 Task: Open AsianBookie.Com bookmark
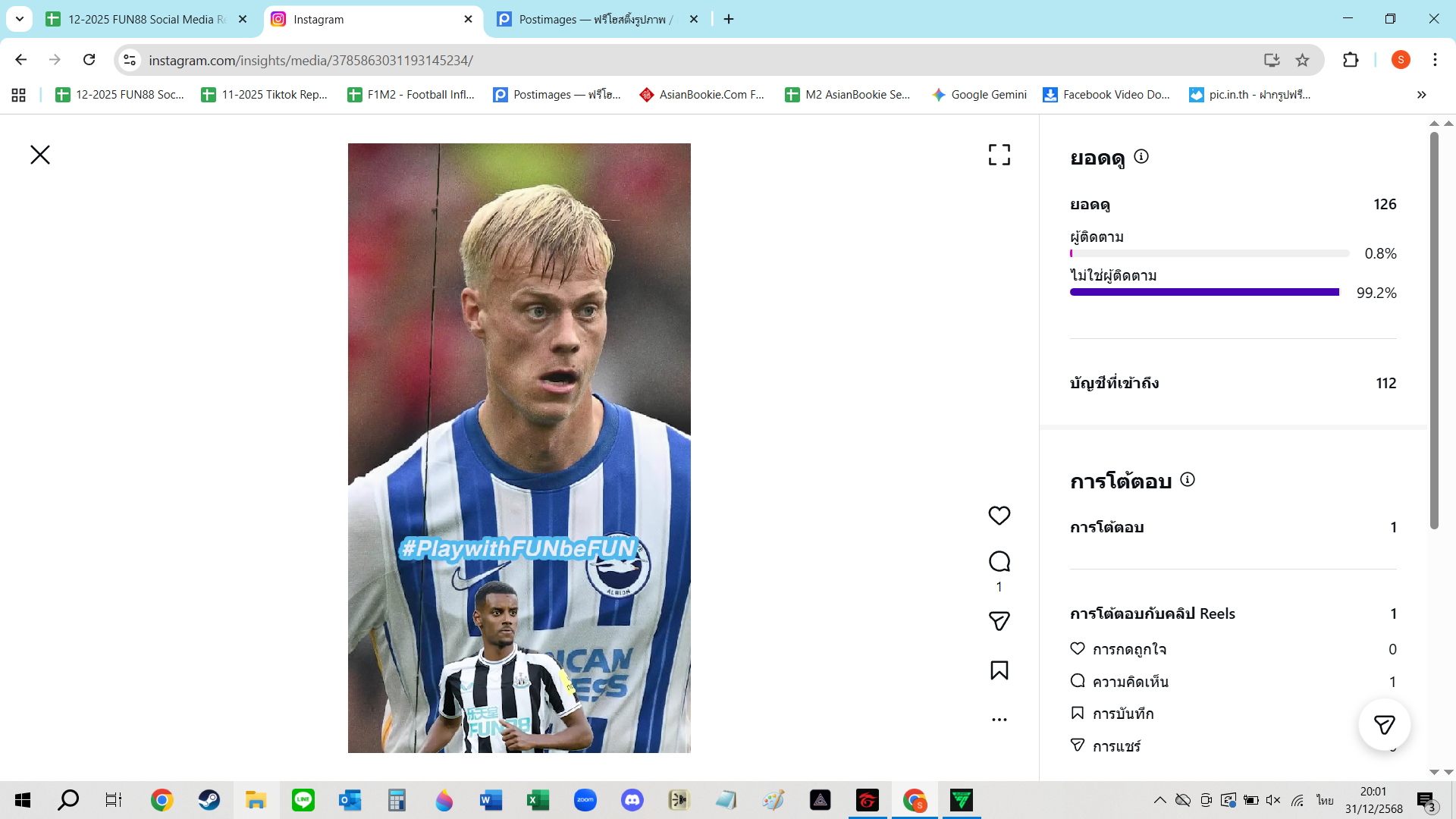[x=702, y=95]
